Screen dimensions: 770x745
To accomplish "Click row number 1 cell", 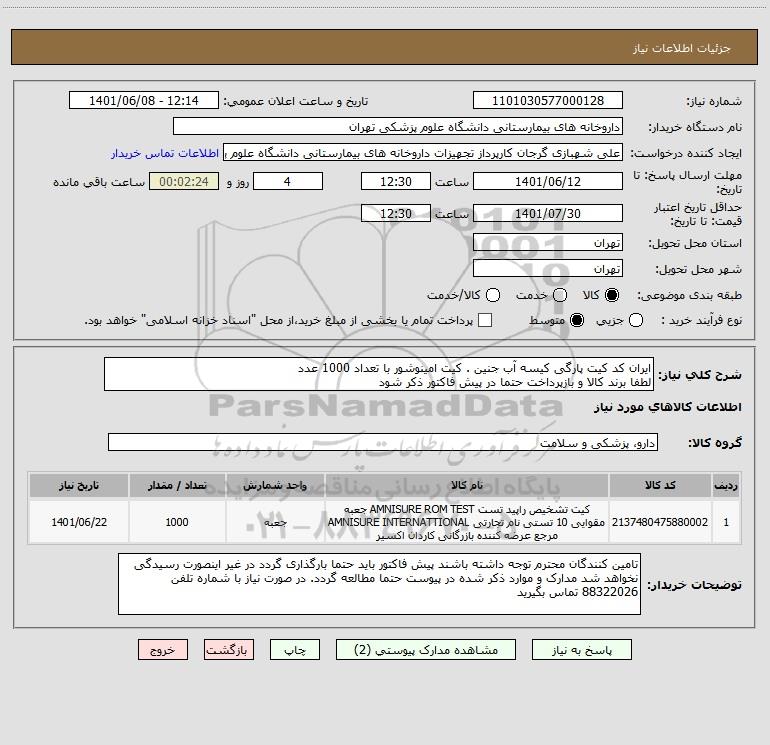I will click(x=726, y=522).
